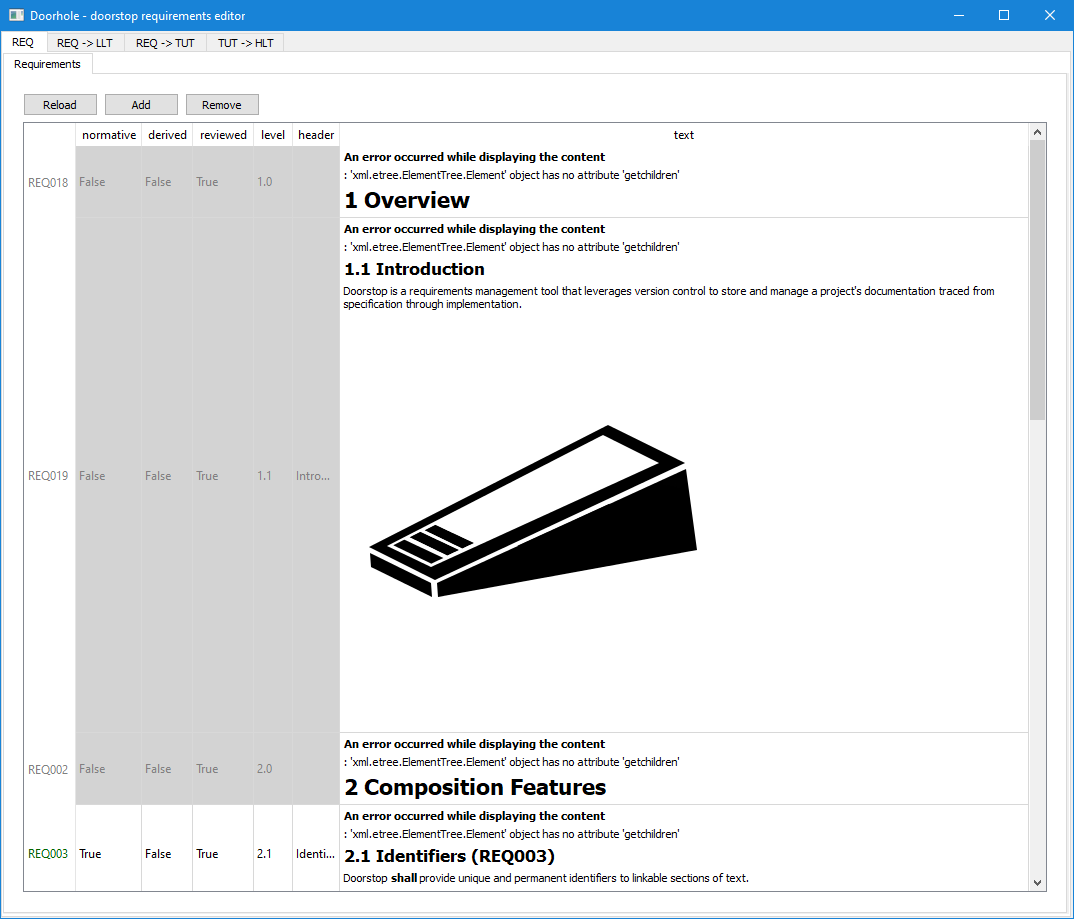The width and height of the screenshot is (1074, 919).
Task: Open the TUT -> HLT tab
Action: pyautogui.click(x=244, y=43)
